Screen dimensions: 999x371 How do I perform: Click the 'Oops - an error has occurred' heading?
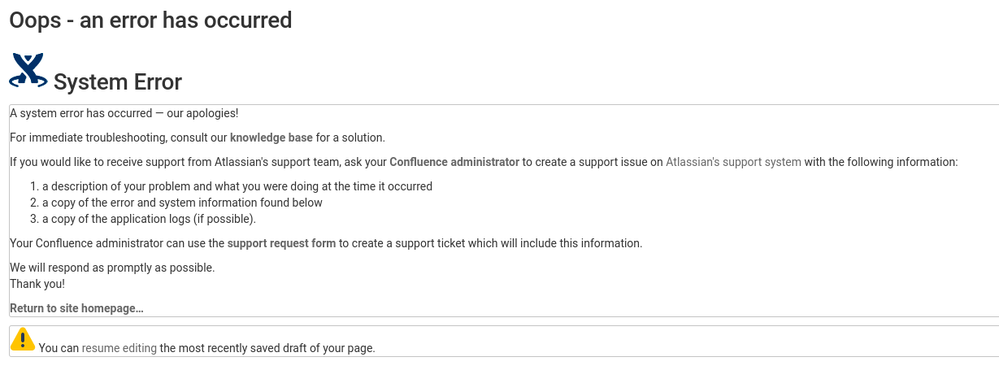[x=150, y=20]
